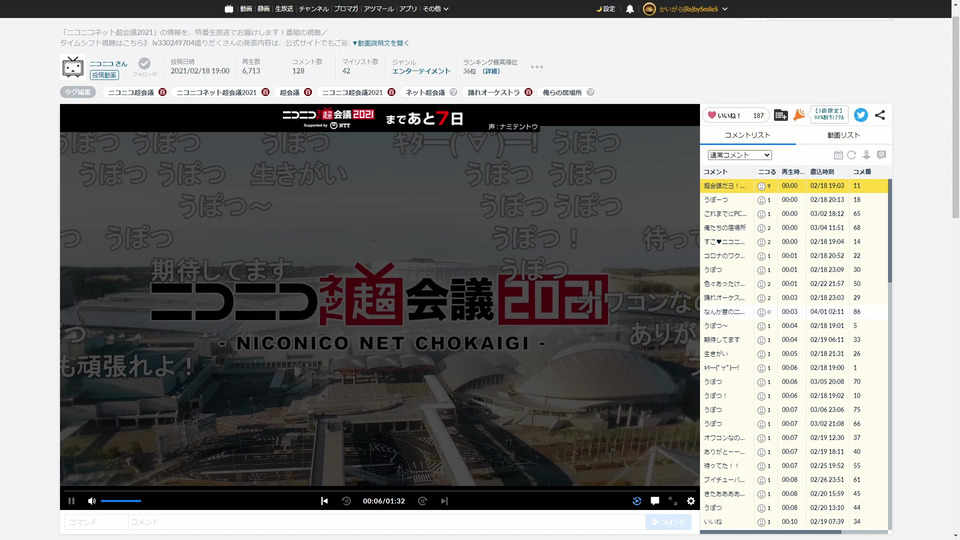Open player settings gear
This screenshot has width=960, height=540.
click(x=691, y=501)
